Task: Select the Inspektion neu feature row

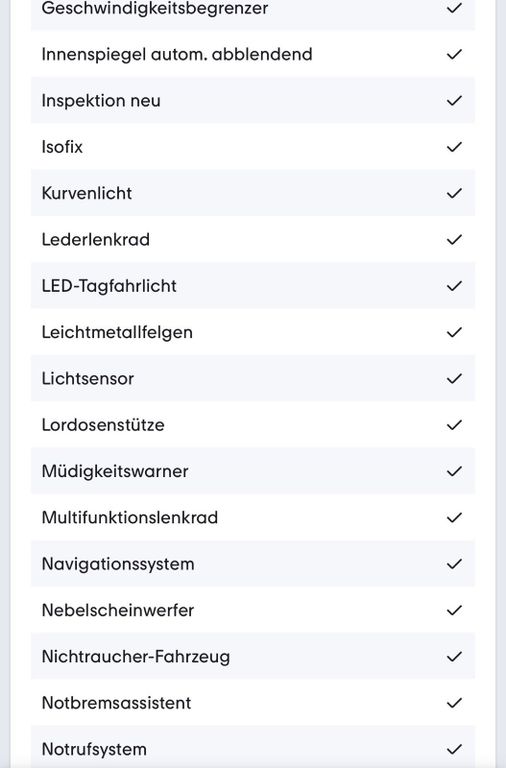Action: click(253, 100)
